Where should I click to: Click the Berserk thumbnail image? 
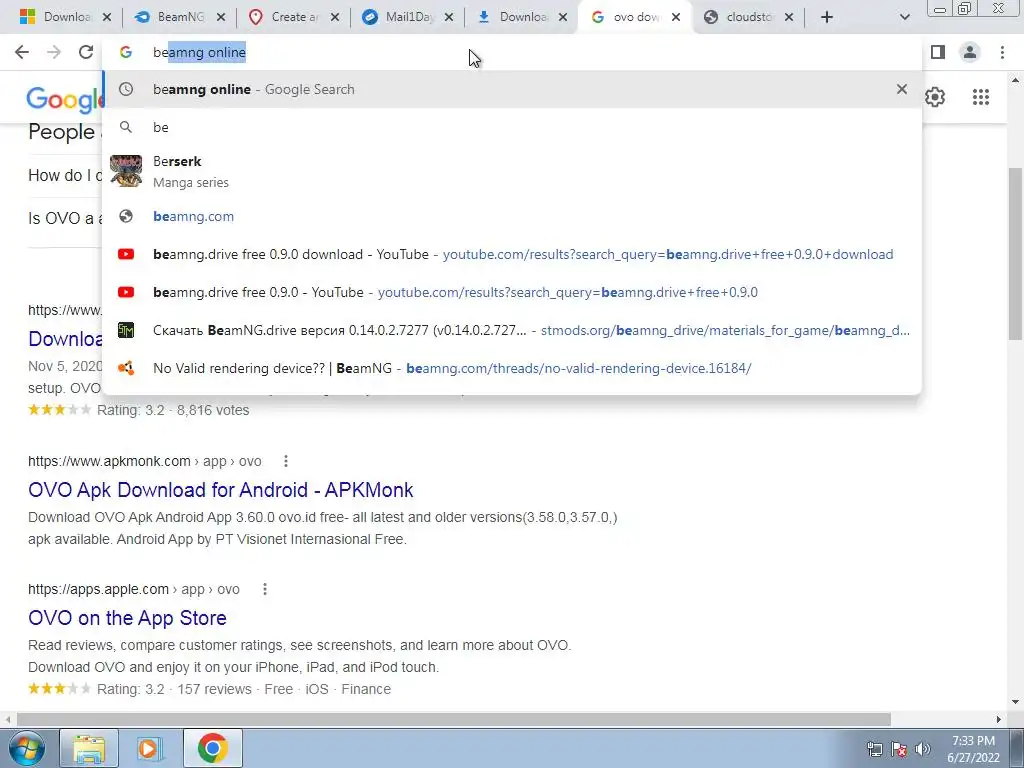click(125, 171)
